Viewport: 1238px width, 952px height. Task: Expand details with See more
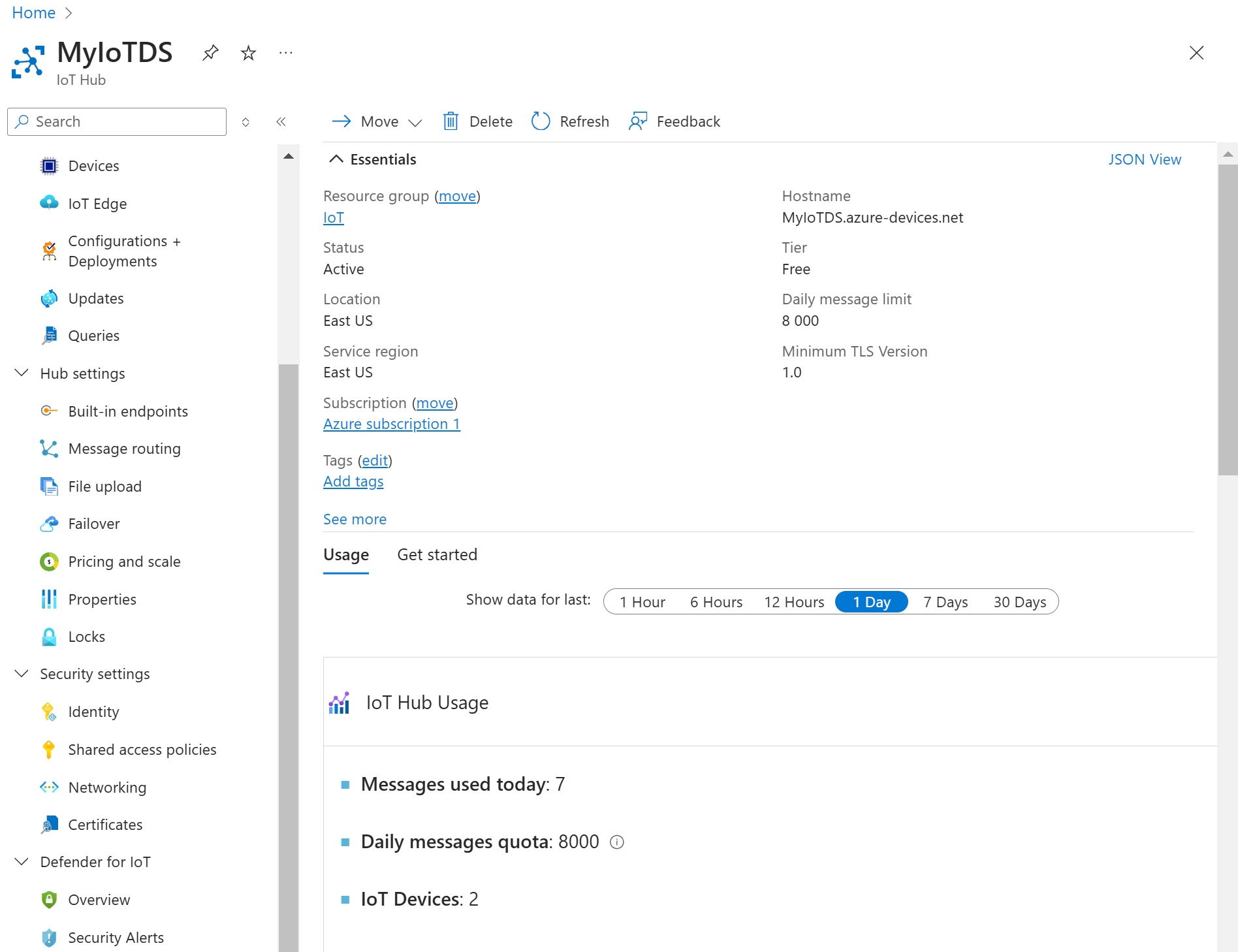[355, 519]
